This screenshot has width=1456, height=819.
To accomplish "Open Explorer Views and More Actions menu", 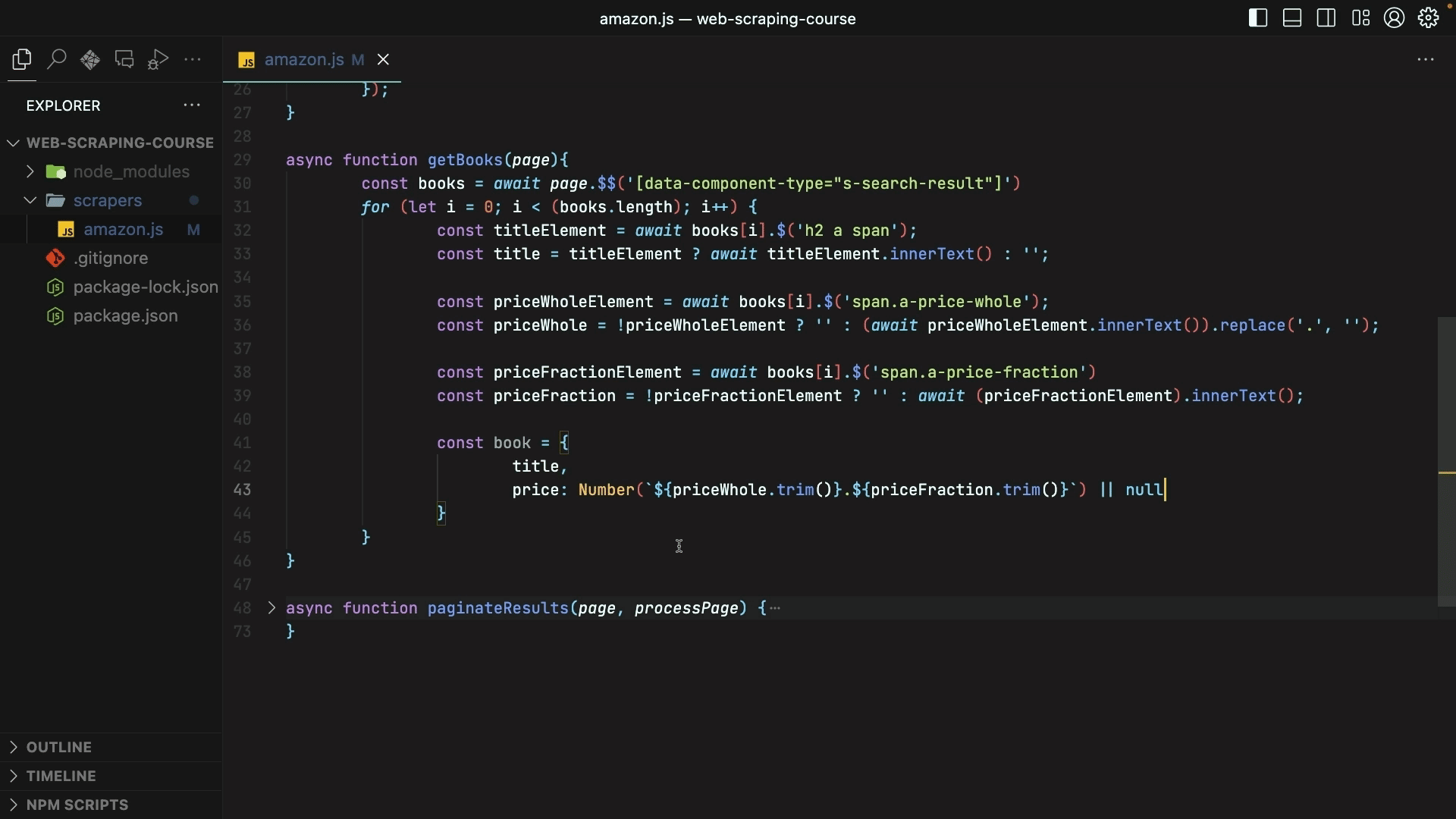I will [x=192, y=105].
